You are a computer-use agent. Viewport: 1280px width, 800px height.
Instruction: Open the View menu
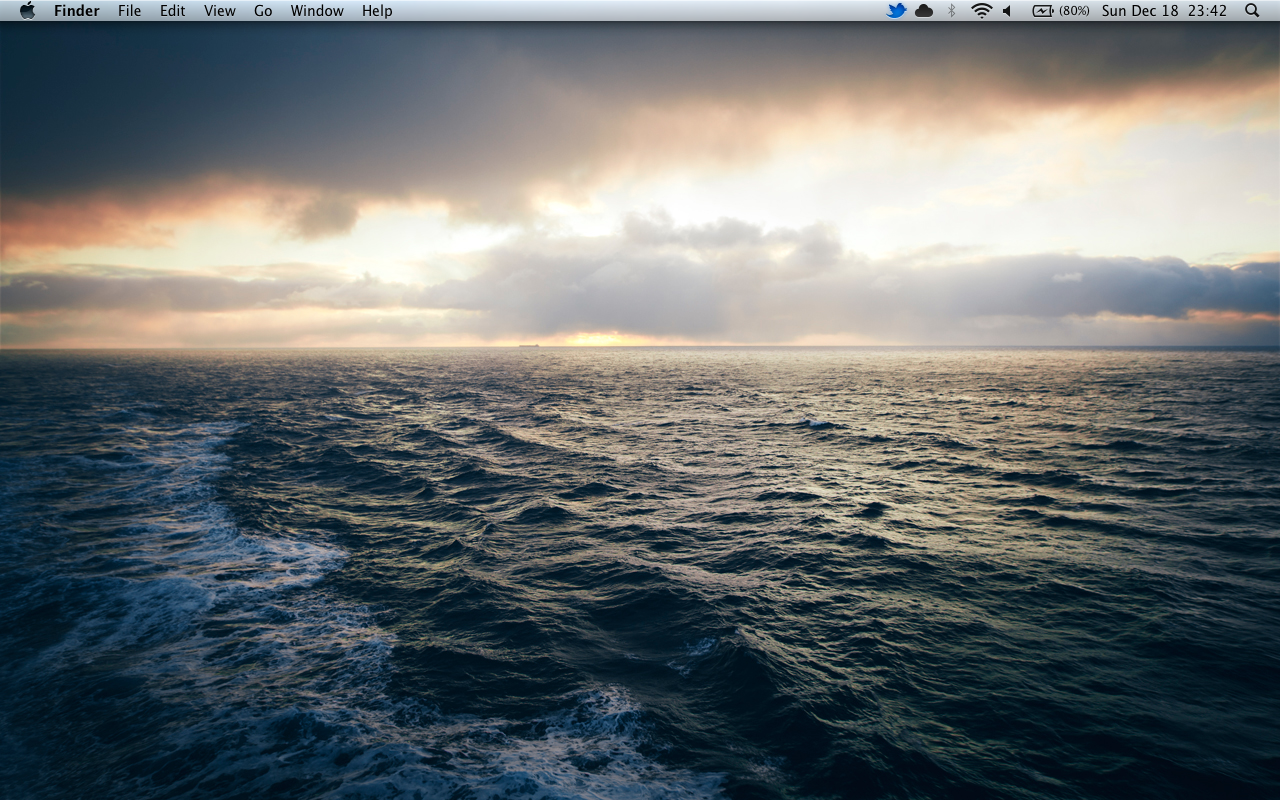219,11
